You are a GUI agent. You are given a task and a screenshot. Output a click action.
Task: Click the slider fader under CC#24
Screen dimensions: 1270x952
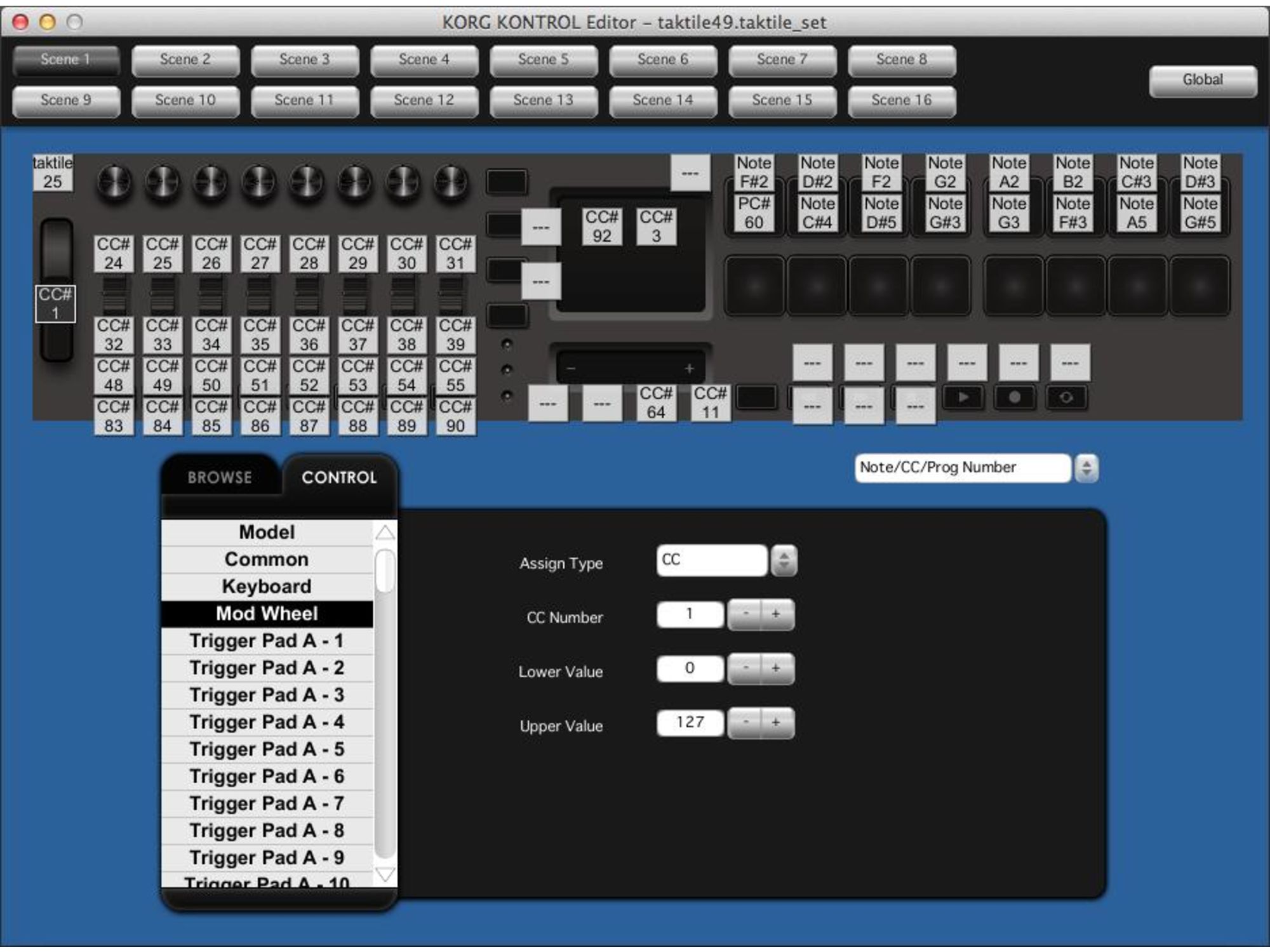pyautogui.click(x=114, y=294)
